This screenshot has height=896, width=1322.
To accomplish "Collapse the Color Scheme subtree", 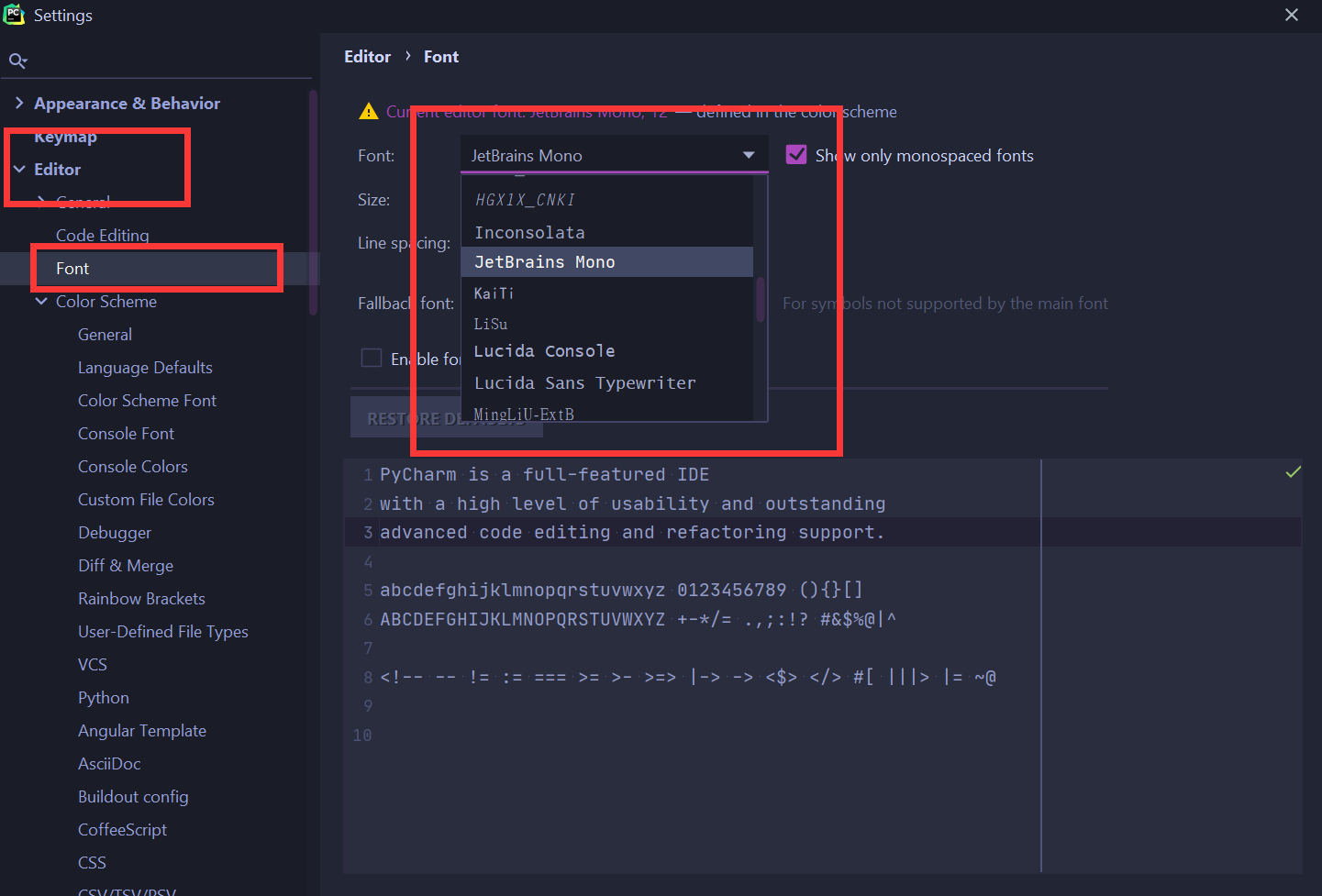I will [41, 301].
